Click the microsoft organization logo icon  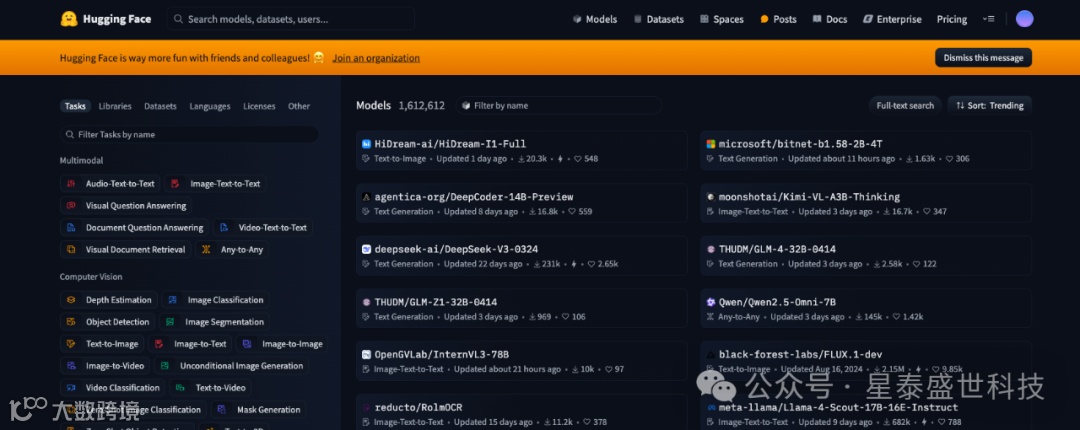point(712,144)
